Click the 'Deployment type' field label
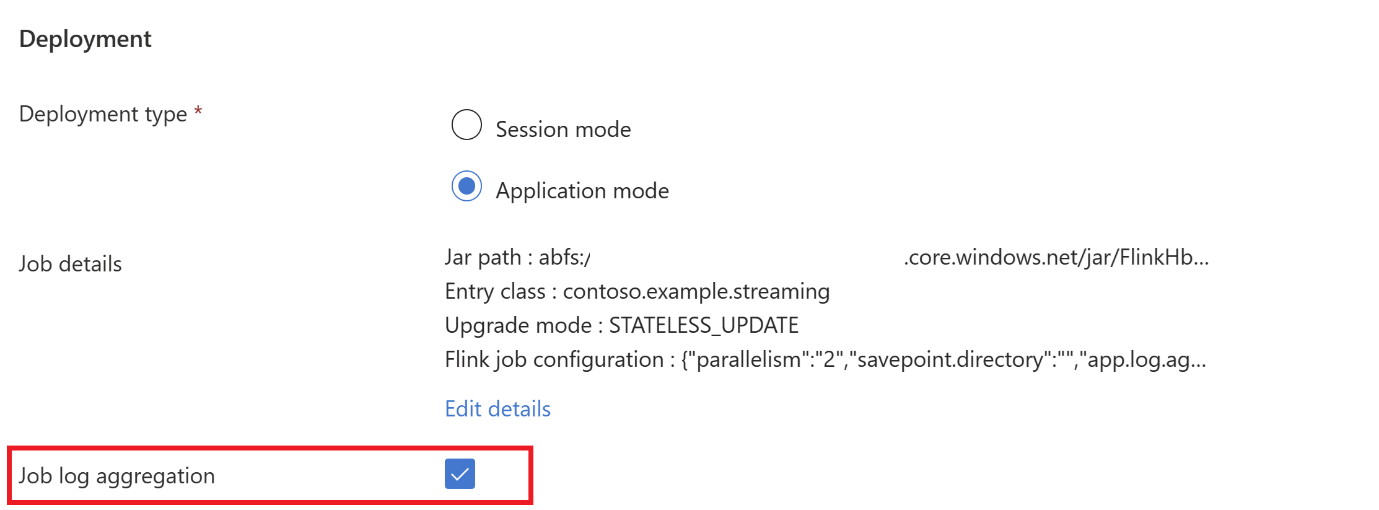Screen dimensions: 1379x510 click(104, 115)
